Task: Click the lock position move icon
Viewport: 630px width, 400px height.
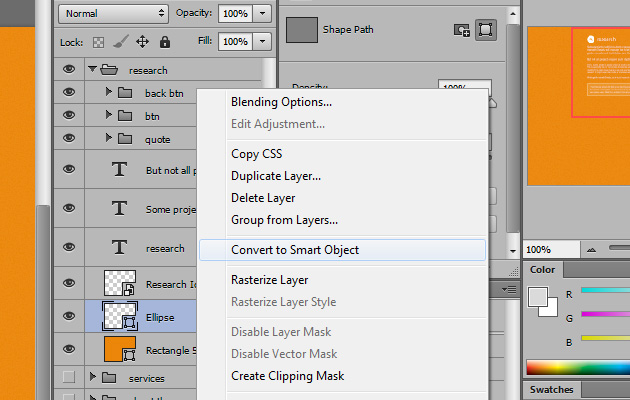Action: coord(142,42)
